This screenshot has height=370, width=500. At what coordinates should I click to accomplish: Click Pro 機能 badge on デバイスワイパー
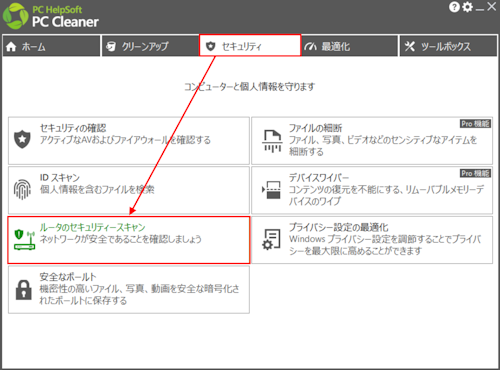[475, 173]
